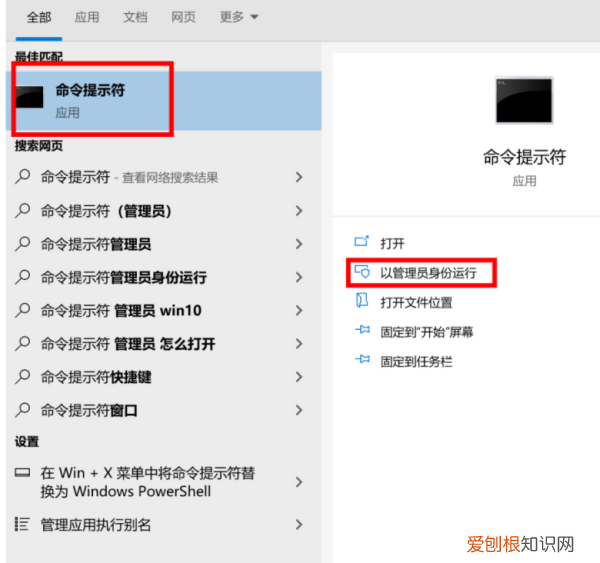This screenshot has width=600, height=563.
Task: Expand arrow for 命令提示符窗口 row
Action: pos(299,410)
